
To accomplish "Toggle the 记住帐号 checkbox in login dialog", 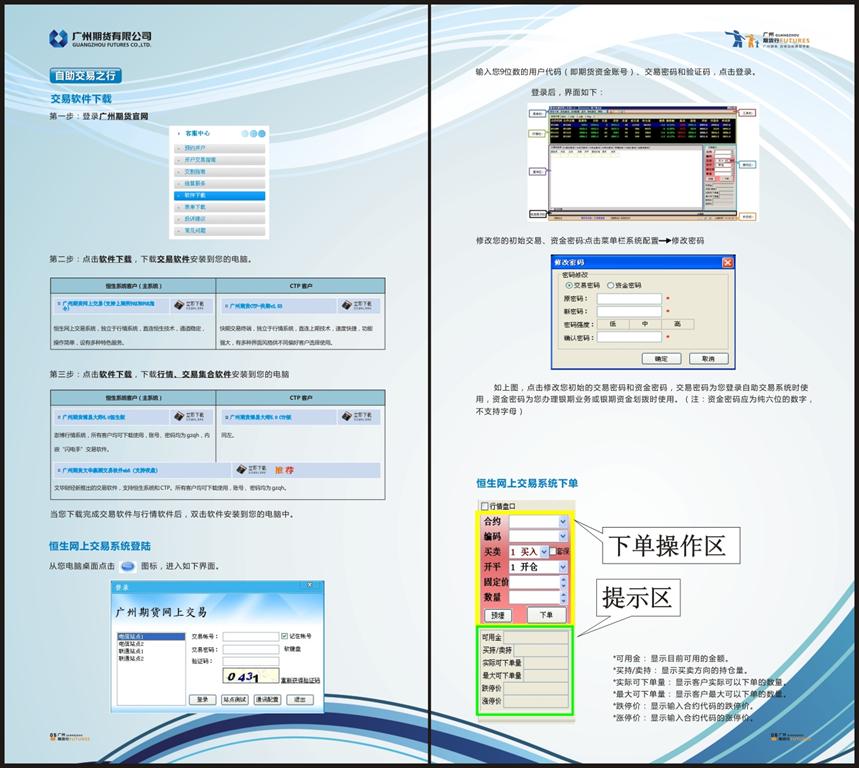I will click(x=285, y=636).
